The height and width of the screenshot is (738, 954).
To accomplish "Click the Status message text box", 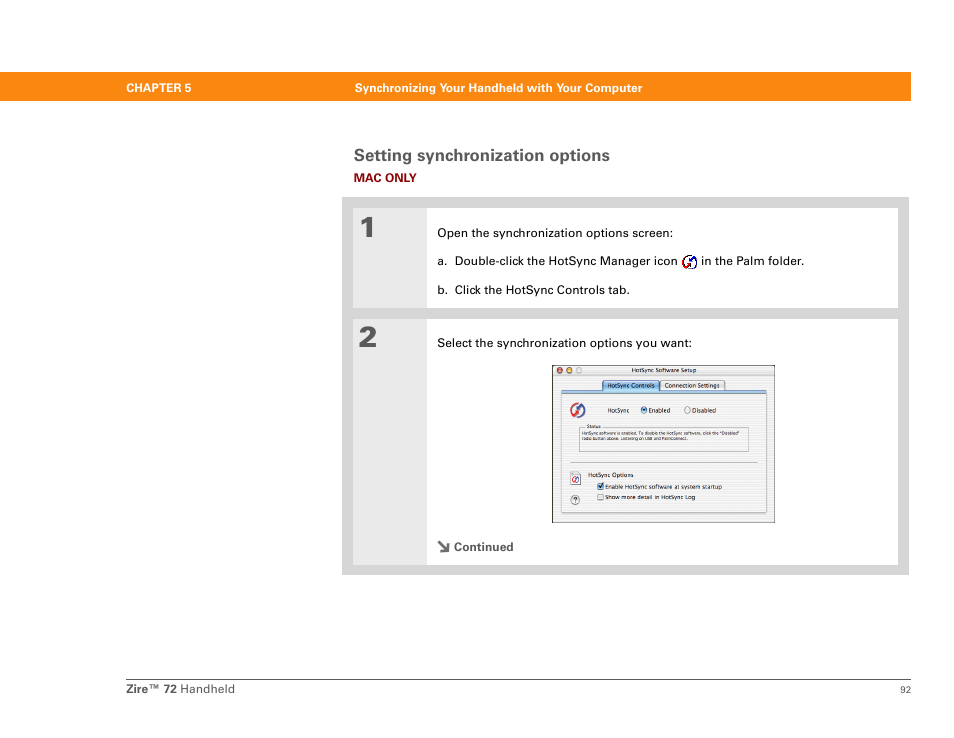I will pos(663,439).
